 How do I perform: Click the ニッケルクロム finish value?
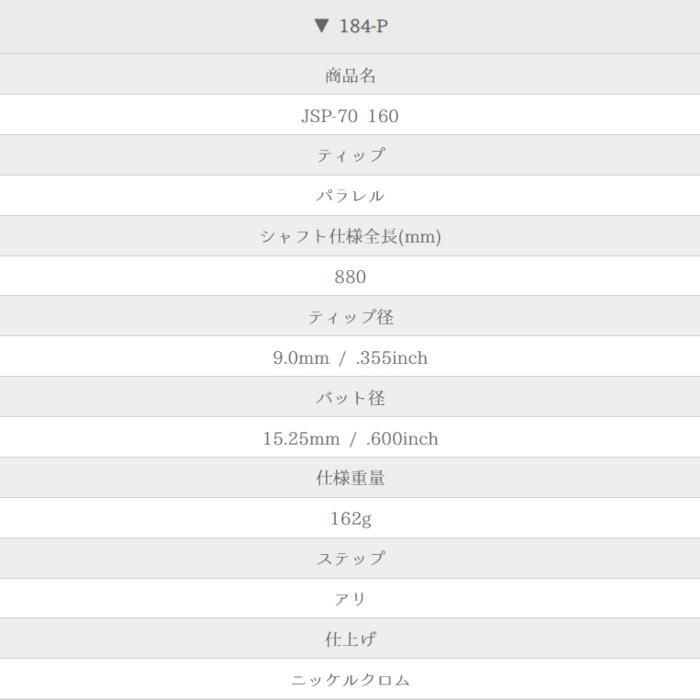click(x=350, y=680)
